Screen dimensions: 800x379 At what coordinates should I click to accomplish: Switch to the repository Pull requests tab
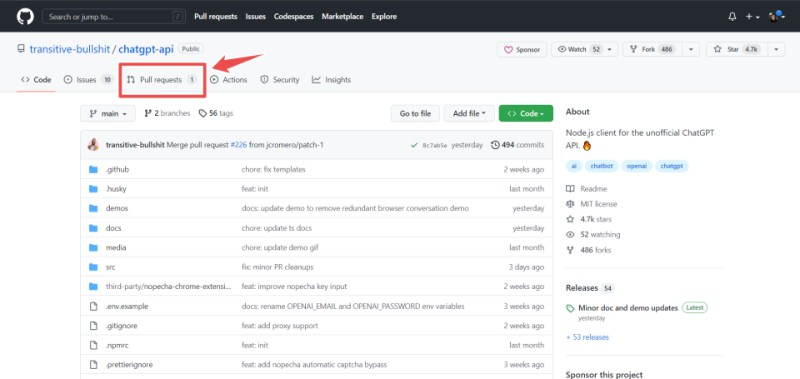(x=161, y=80)
